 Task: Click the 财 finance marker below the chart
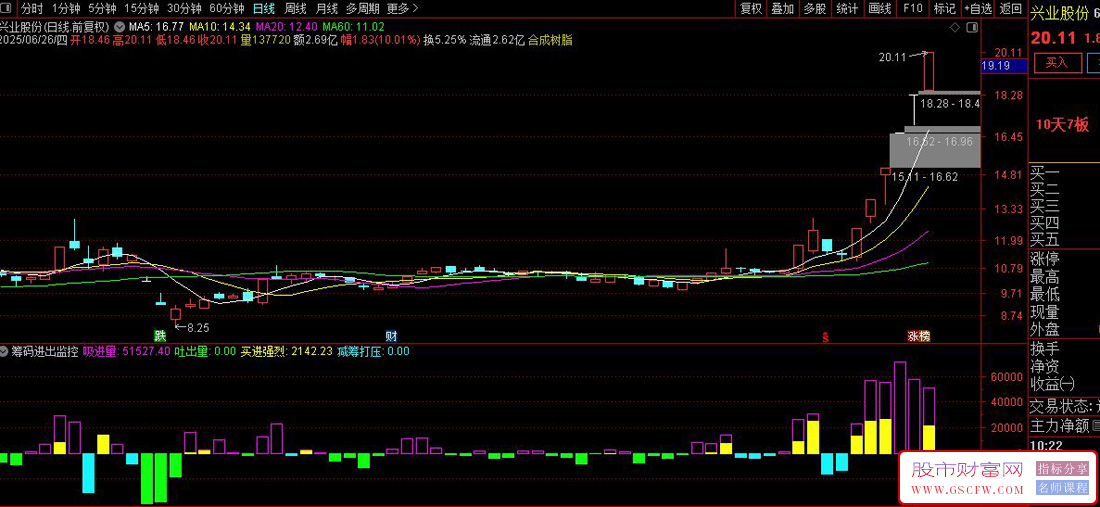391,335
